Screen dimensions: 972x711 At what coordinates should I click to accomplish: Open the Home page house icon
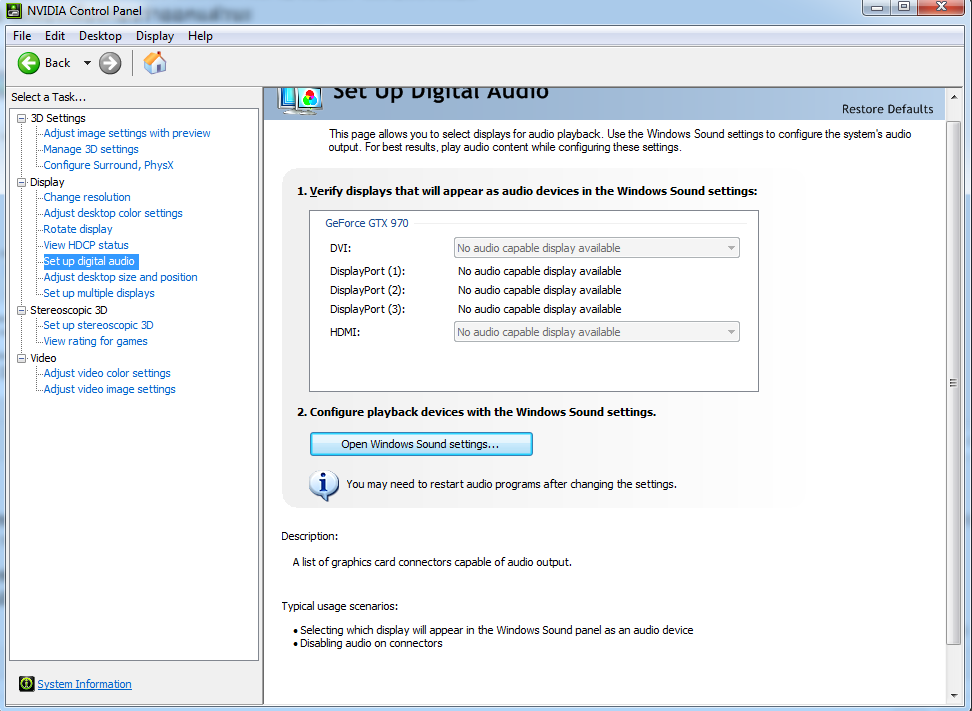tap(155, 63)
